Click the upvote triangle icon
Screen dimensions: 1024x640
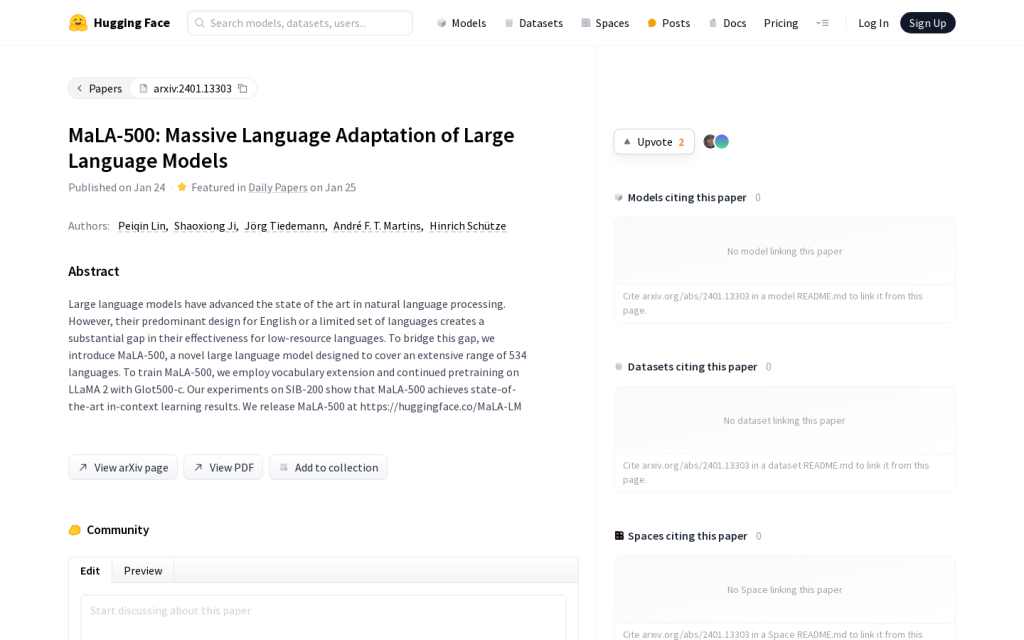[627, 142]
